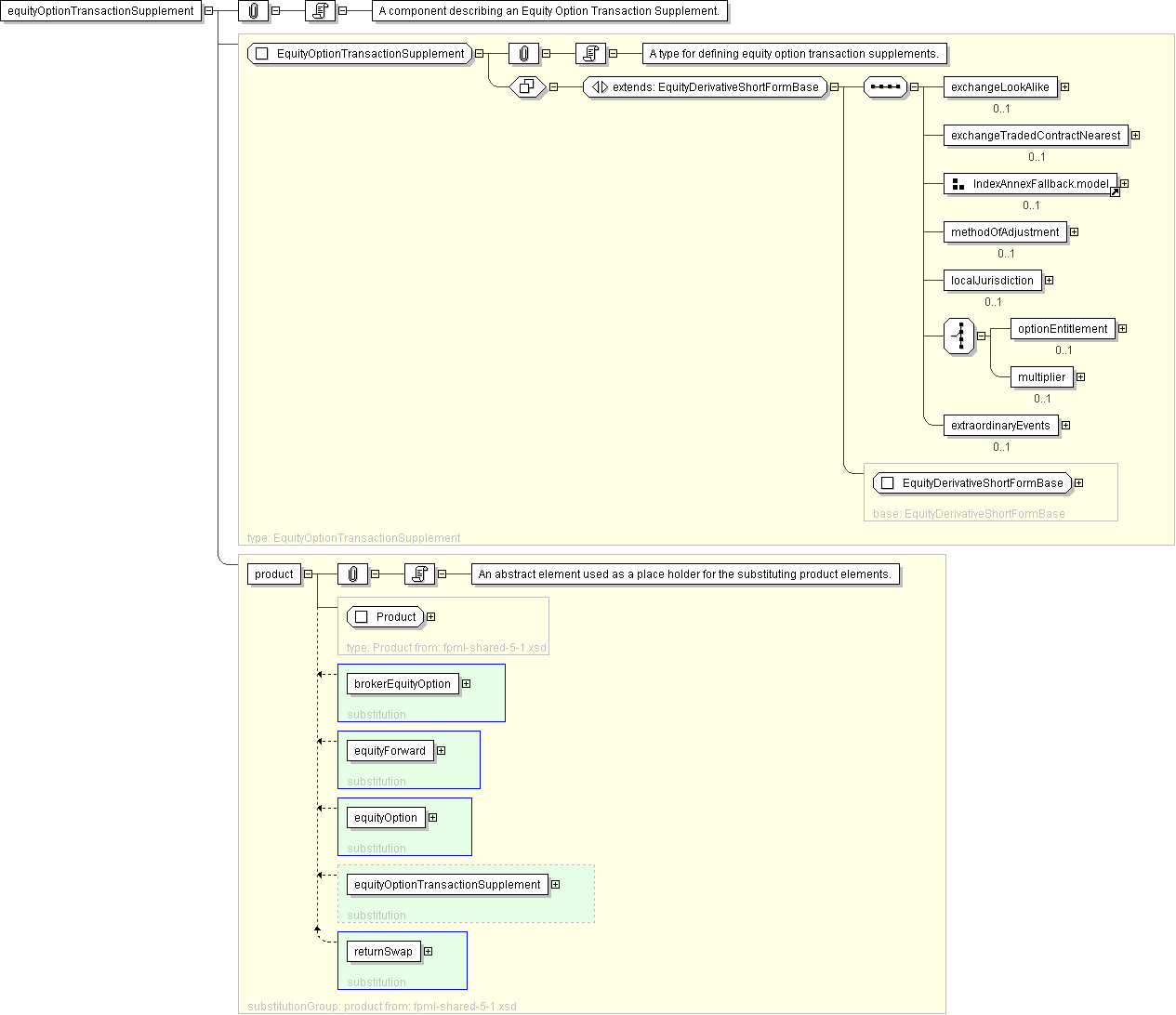This screenshot has height=1015, width=1176.
Task: Click the extension compositor octagon icon
Action: (x=527, y=87)
